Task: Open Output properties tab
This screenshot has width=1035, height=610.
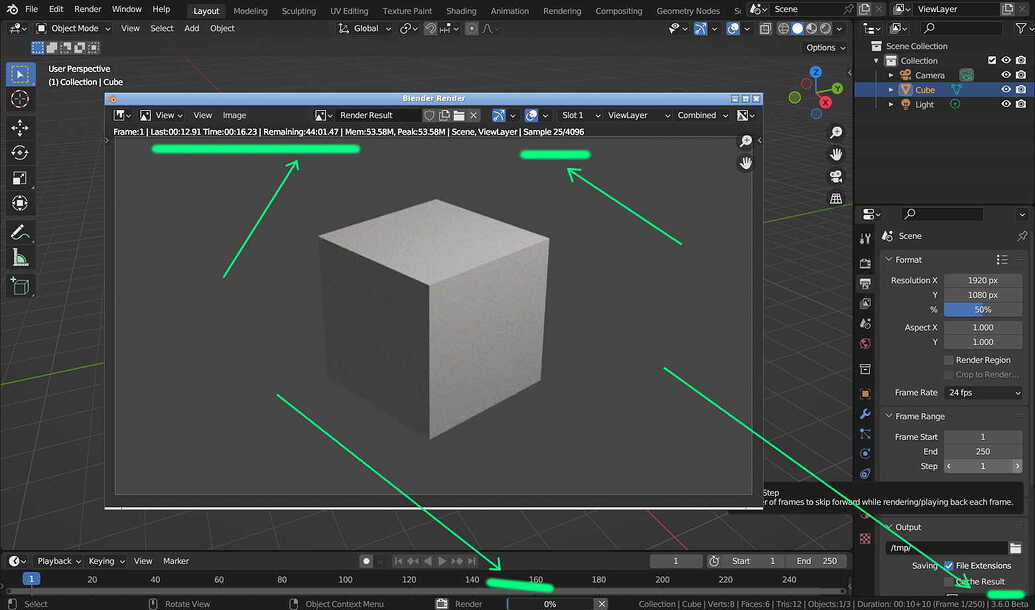Action: click(865, 283)
